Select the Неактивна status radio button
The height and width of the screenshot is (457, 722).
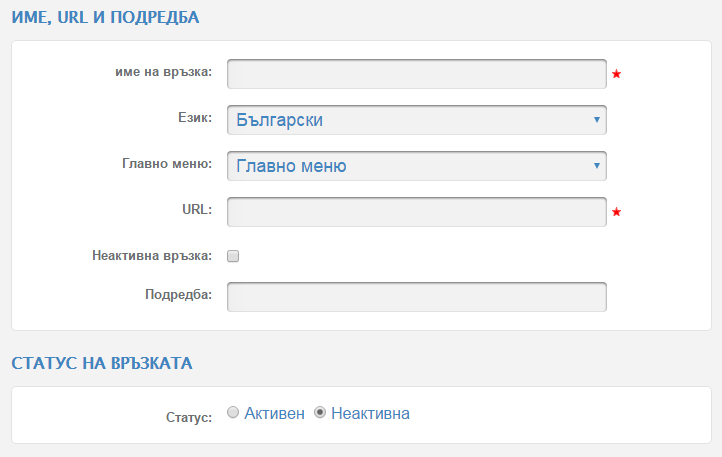(x=320, y=412)
